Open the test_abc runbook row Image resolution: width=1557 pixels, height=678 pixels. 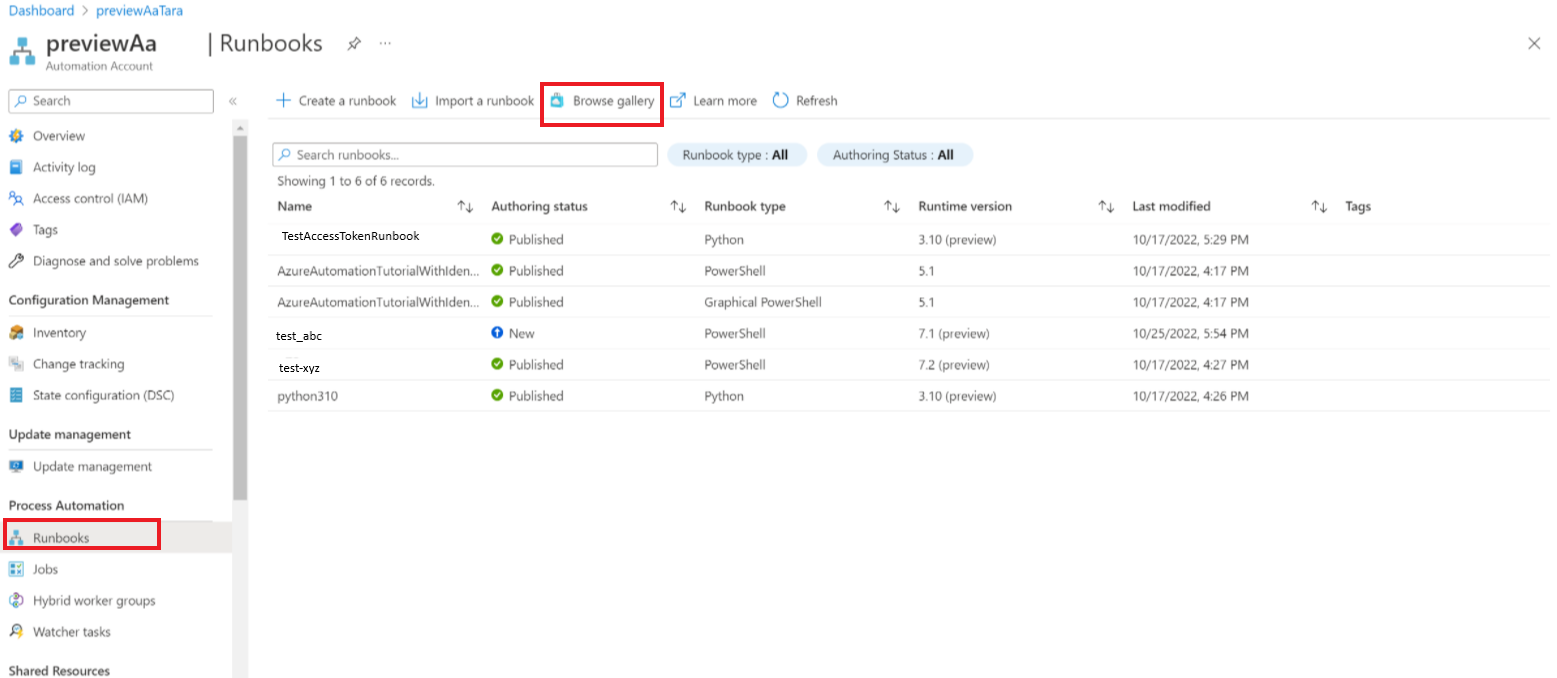(299, 336)
